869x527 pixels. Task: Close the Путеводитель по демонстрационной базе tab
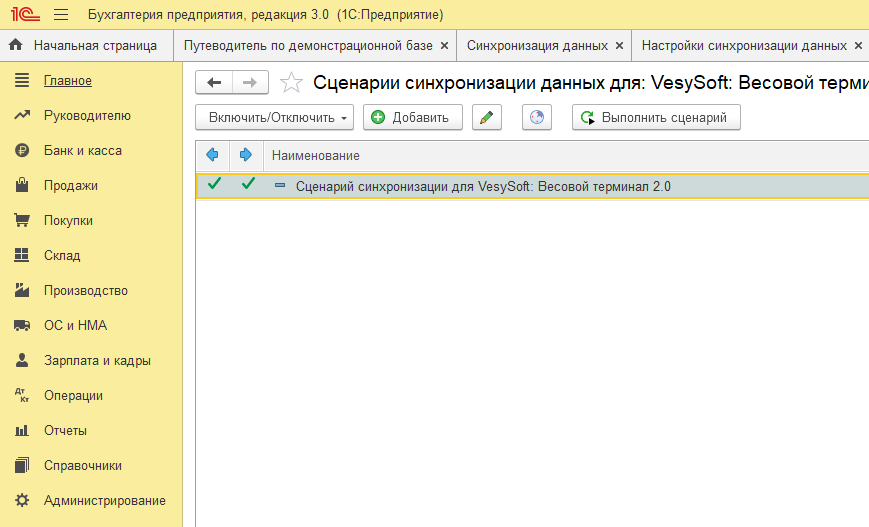444,46
